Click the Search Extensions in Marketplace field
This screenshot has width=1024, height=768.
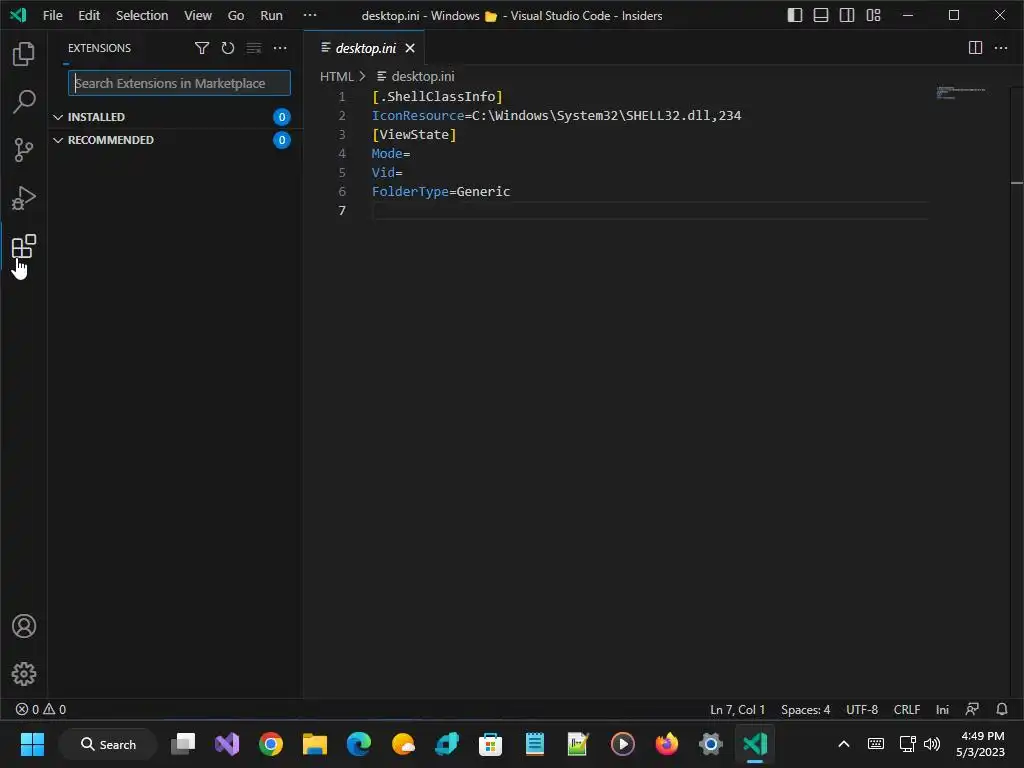179,83
